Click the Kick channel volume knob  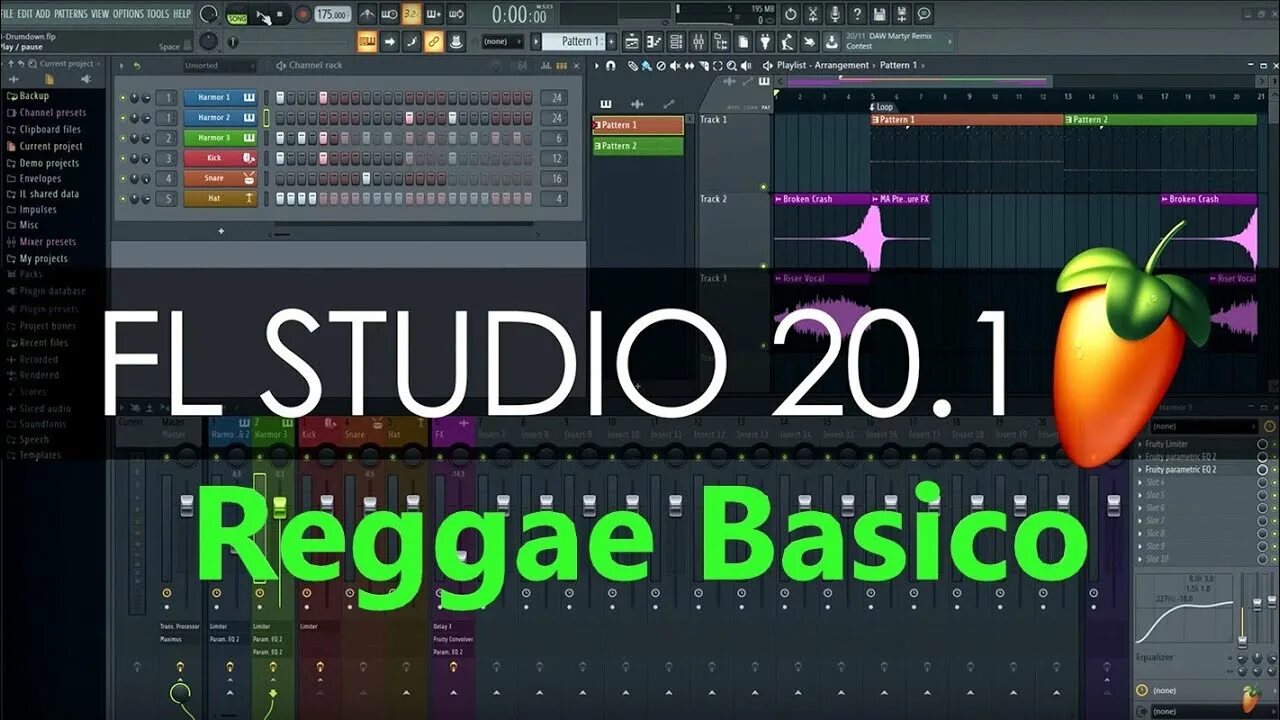point(146,158)
